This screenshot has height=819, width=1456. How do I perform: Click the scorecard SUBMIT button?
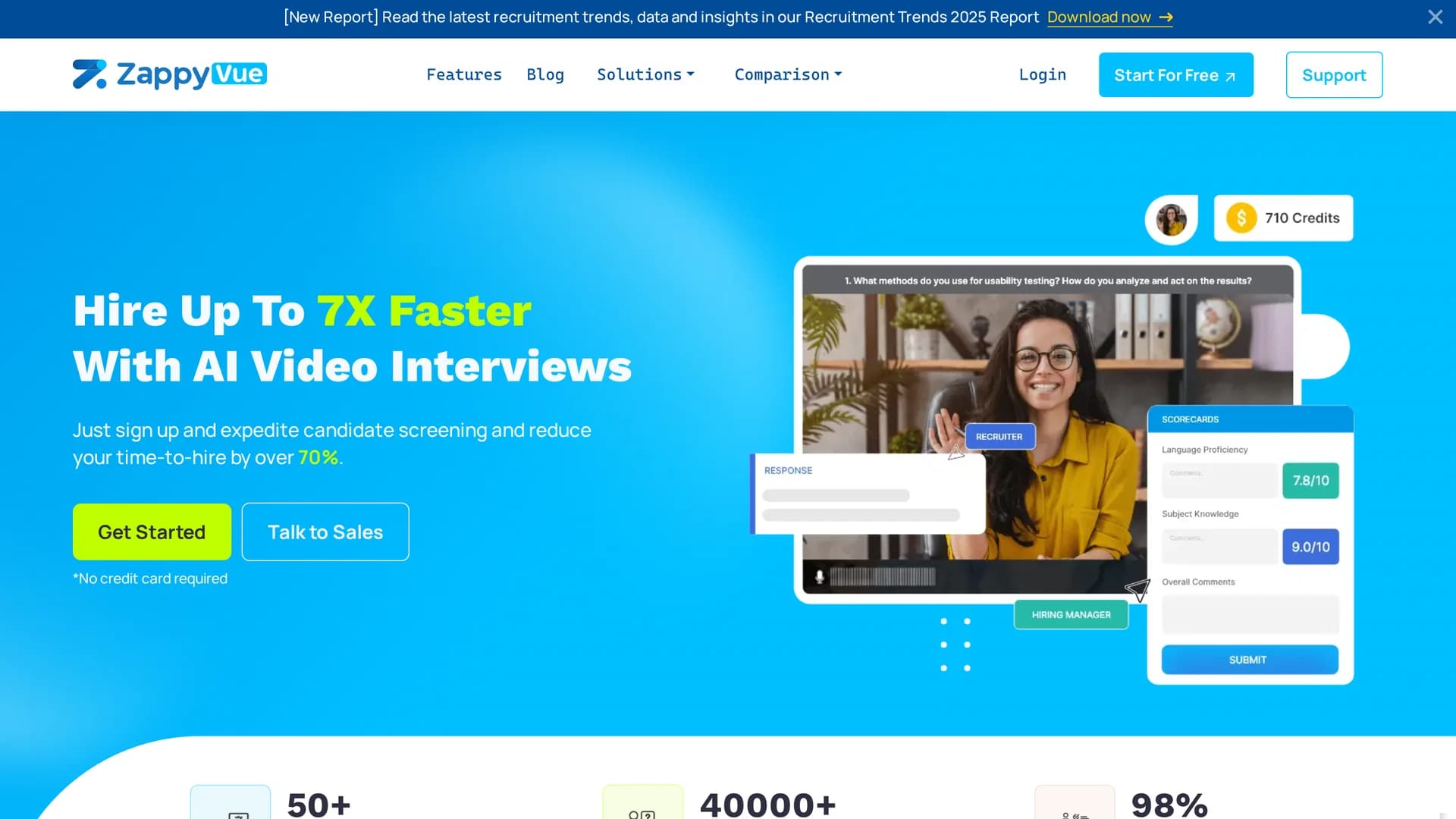1250,660
